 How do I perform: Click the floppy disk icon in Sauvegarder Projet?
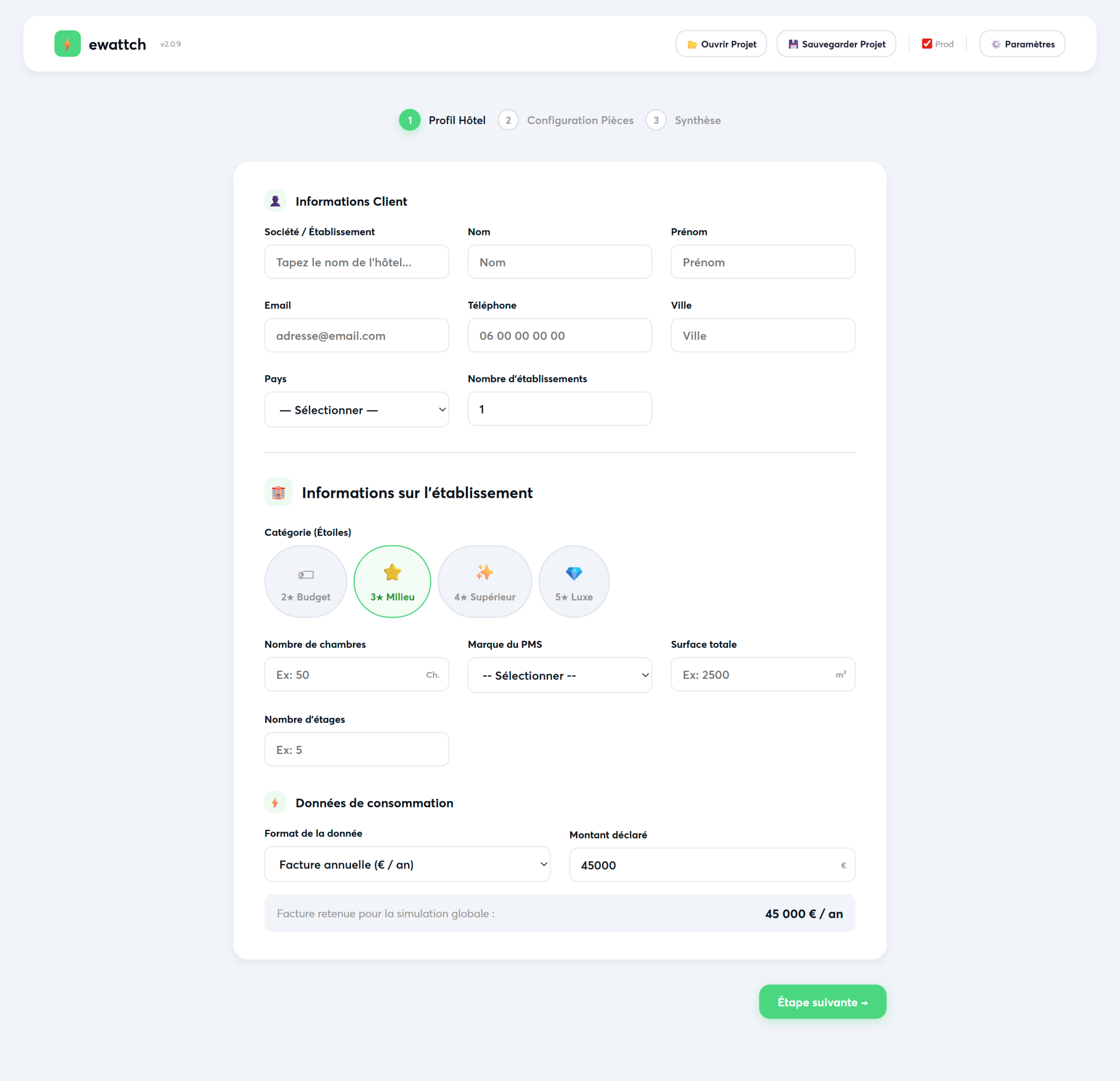(793, 44)
